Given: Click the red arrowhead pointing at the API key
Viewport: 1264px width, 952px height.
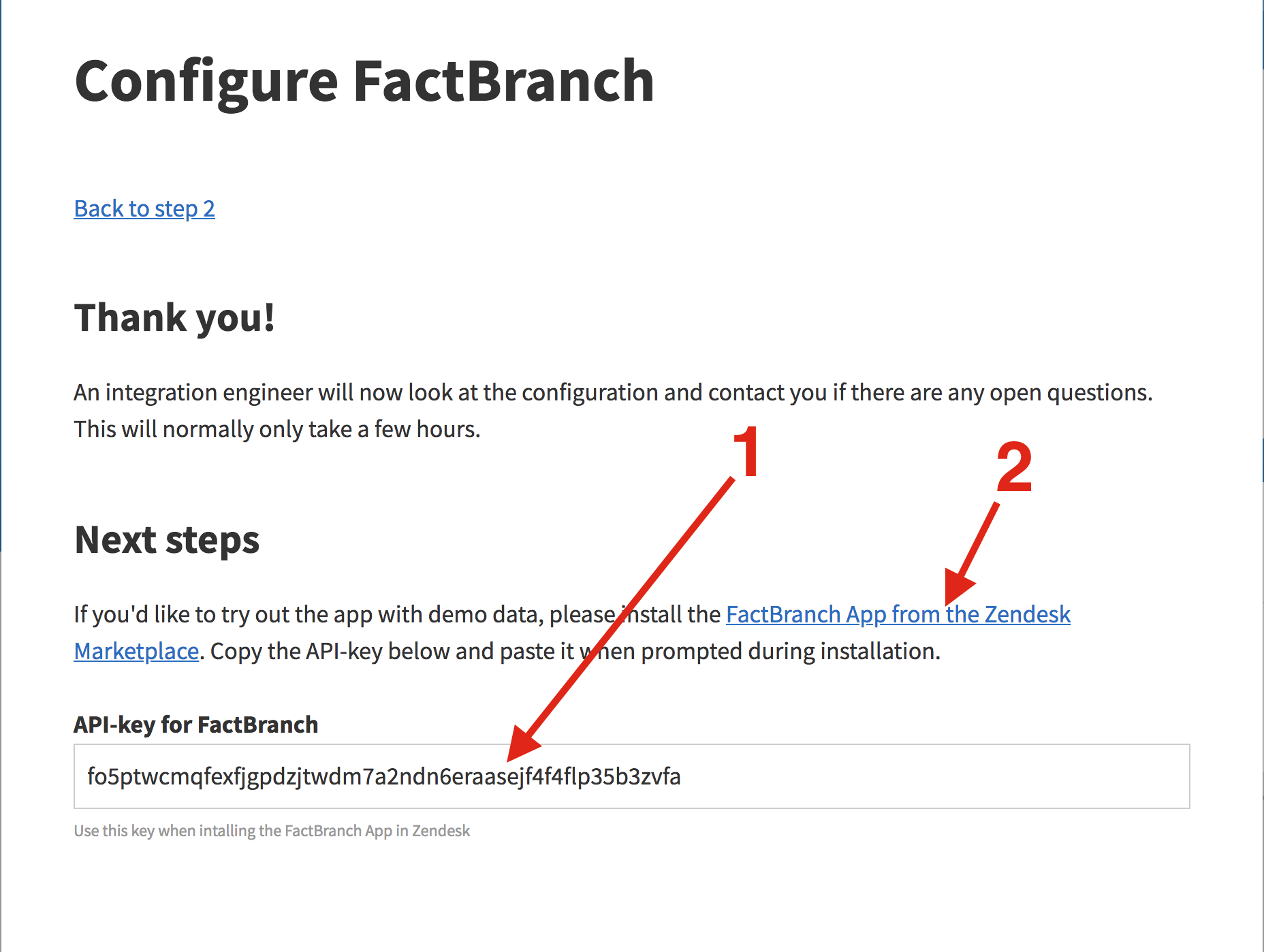Looking at the screenshot, I should point(520,746).
